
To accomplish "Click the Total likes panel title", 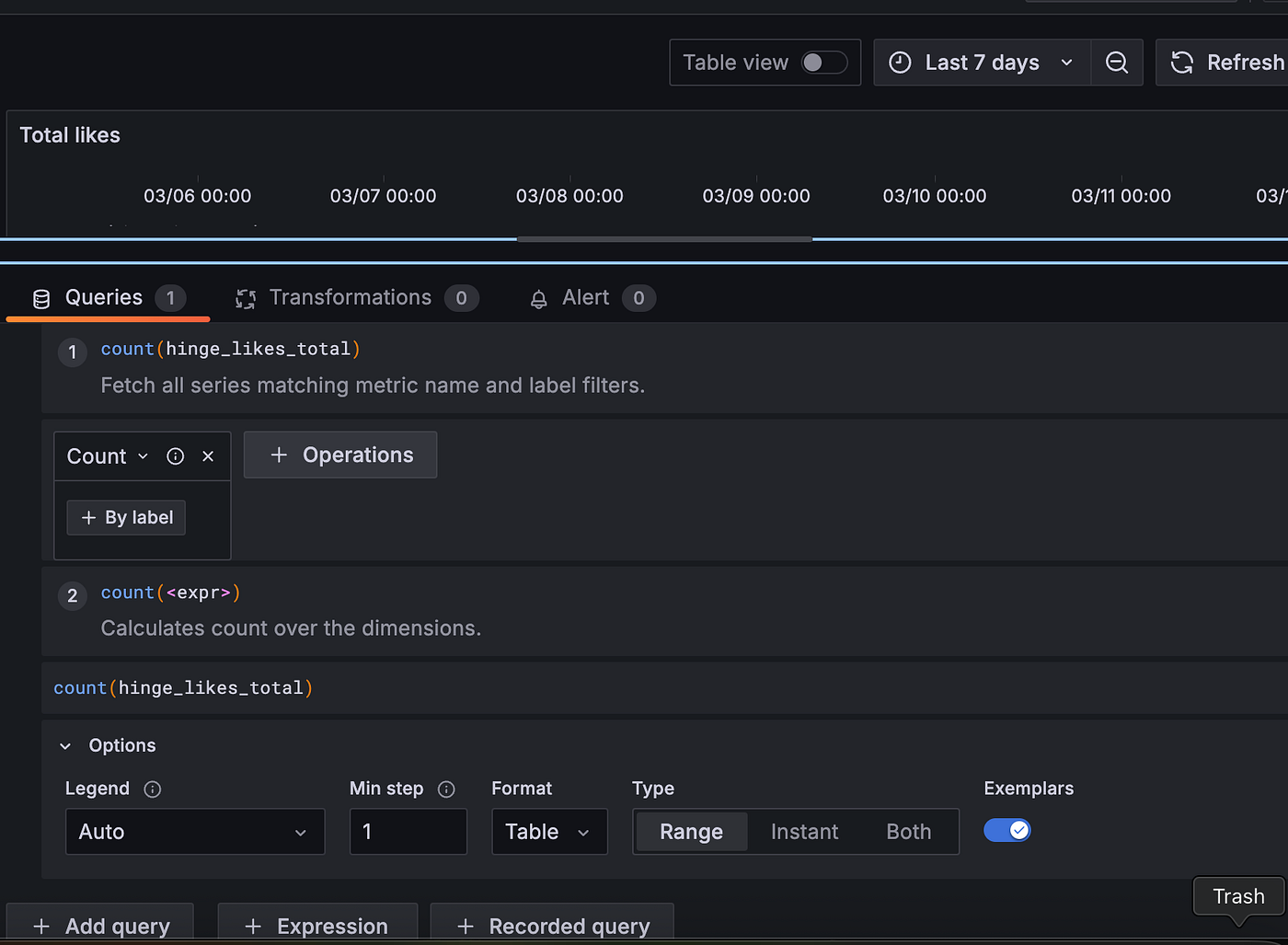I will pos(70,135).
